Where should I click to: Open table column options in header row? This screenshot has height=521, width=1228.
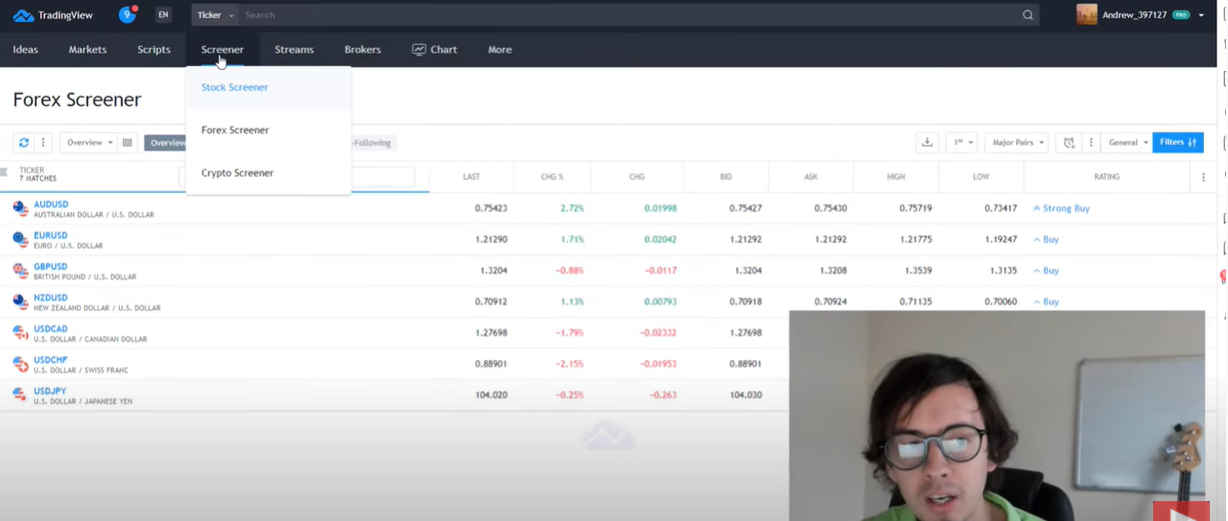click(1203, 177)
